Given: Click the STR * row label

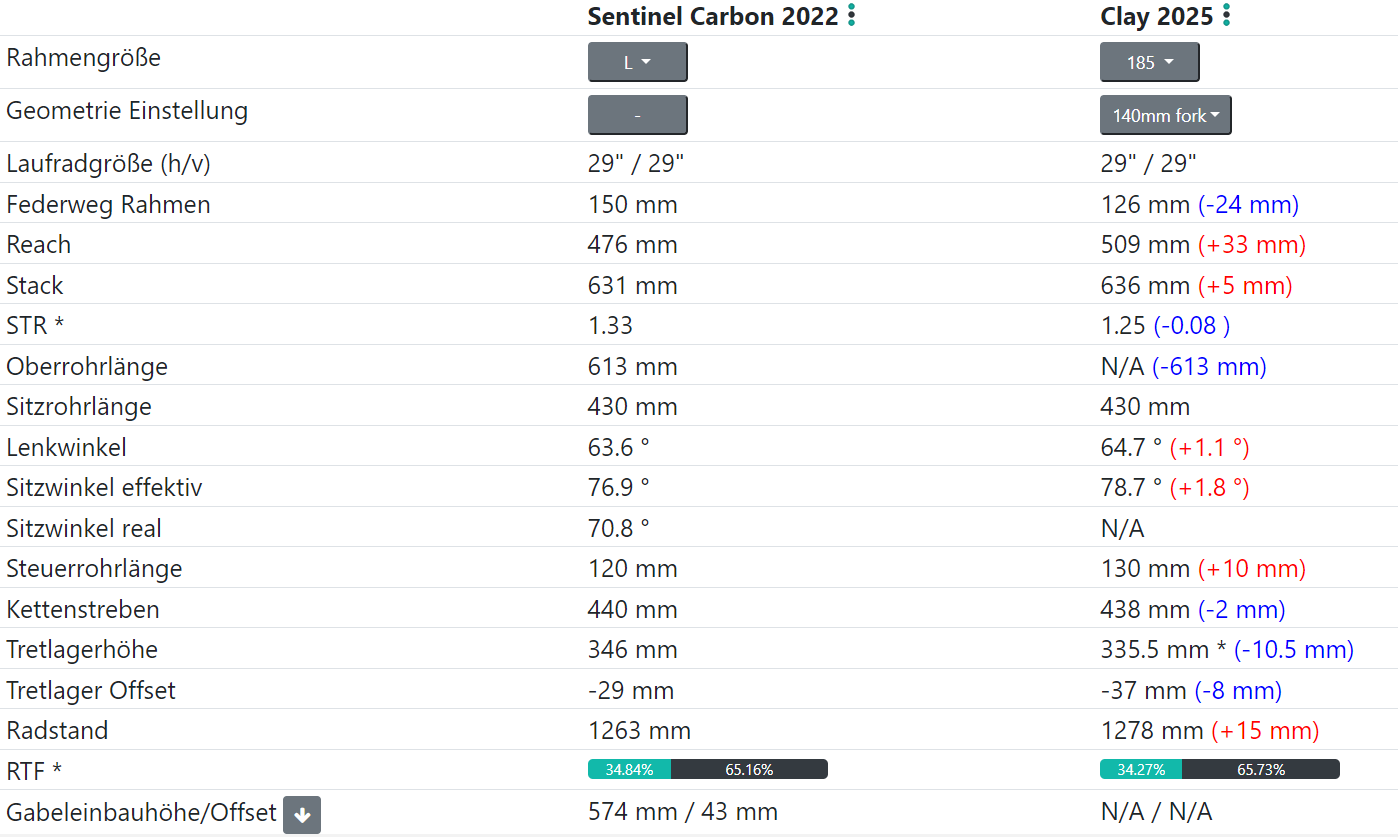Looking at the screenshot, I should [x=35, y=326].
